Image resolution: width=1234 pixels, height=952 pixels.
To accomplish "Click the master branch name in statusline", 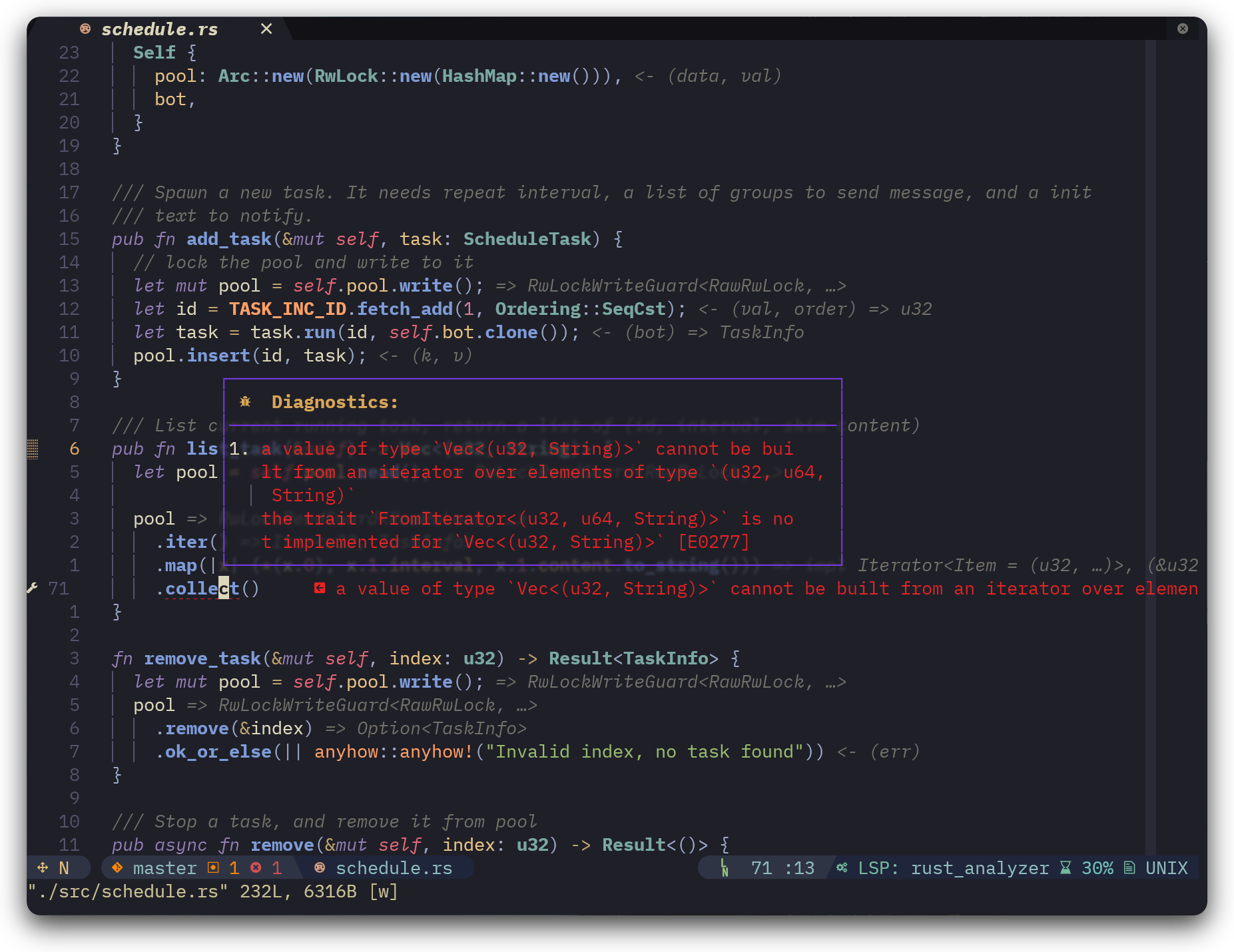I will point(164,868).
